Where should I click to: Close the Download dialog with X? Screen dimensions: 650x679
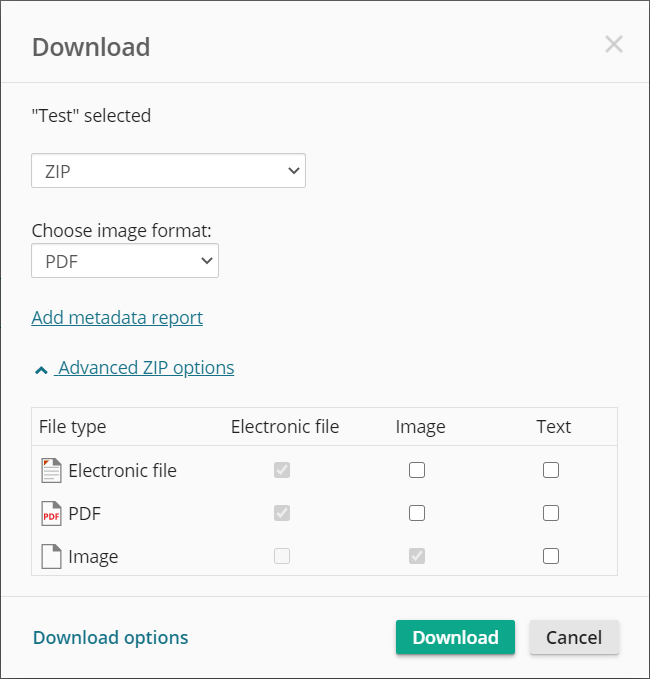[x=613, y=44]
